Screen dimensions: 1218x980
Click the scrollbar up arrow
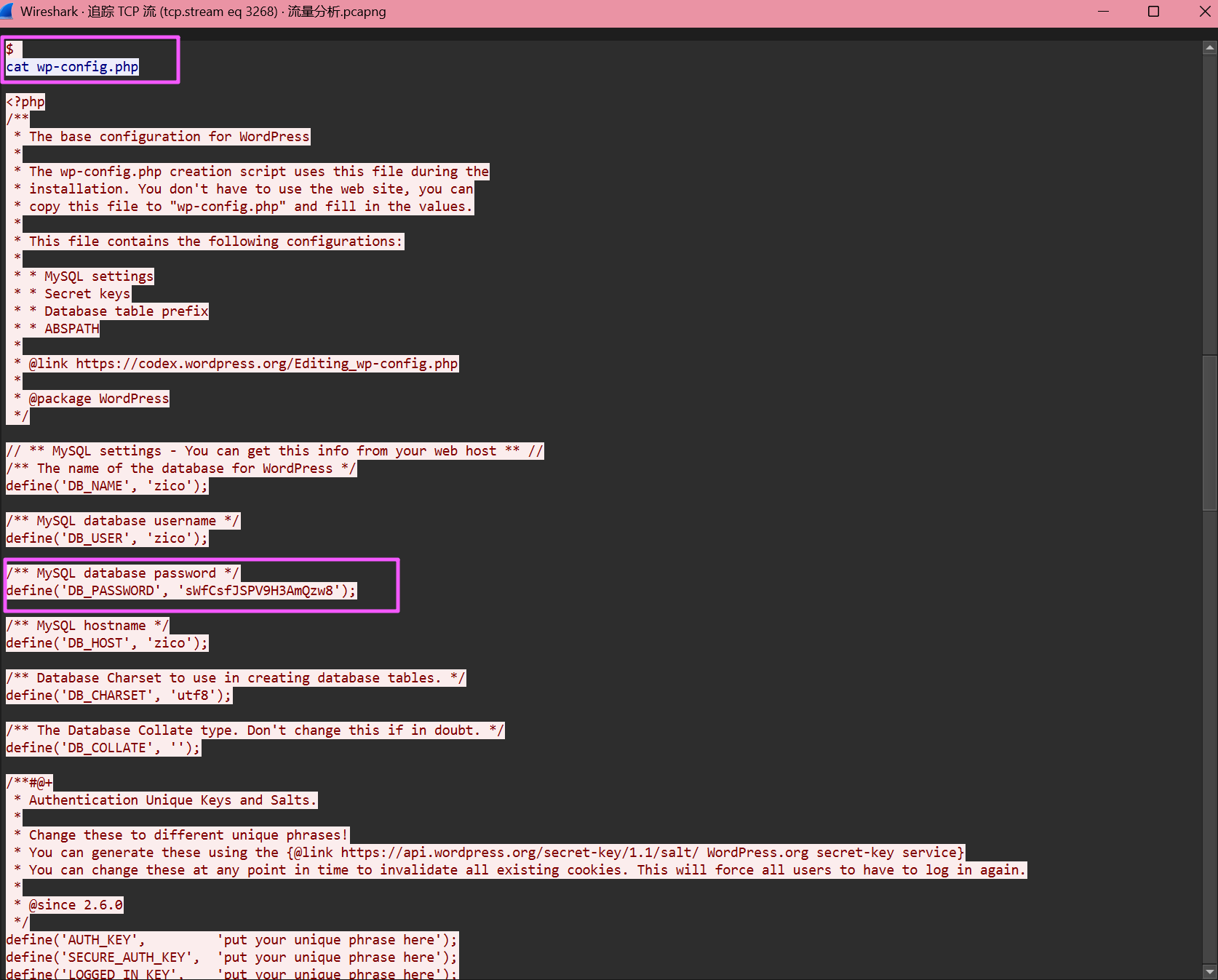(1210, 48)
